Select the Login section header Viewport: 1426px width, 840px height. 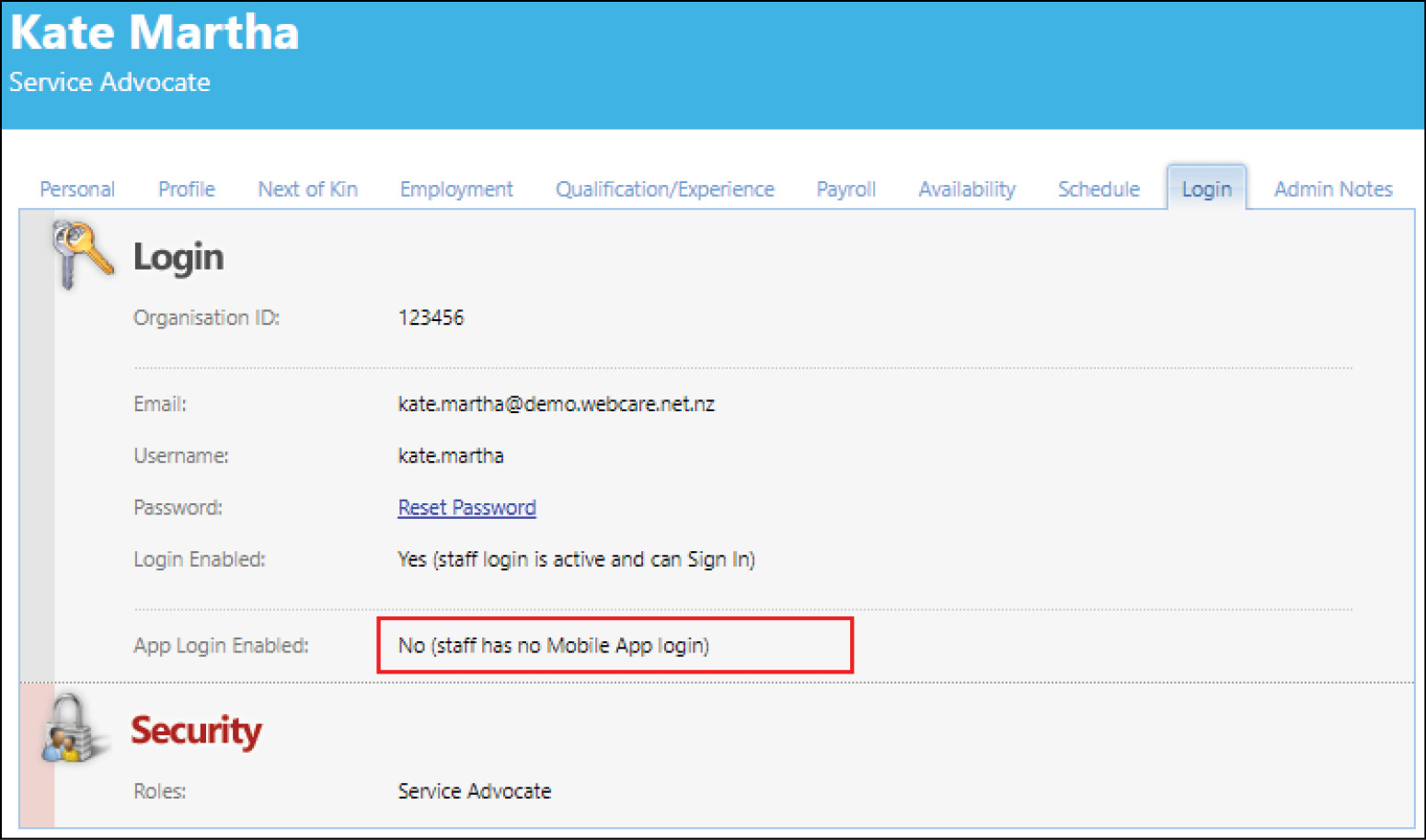click(178, 257)
